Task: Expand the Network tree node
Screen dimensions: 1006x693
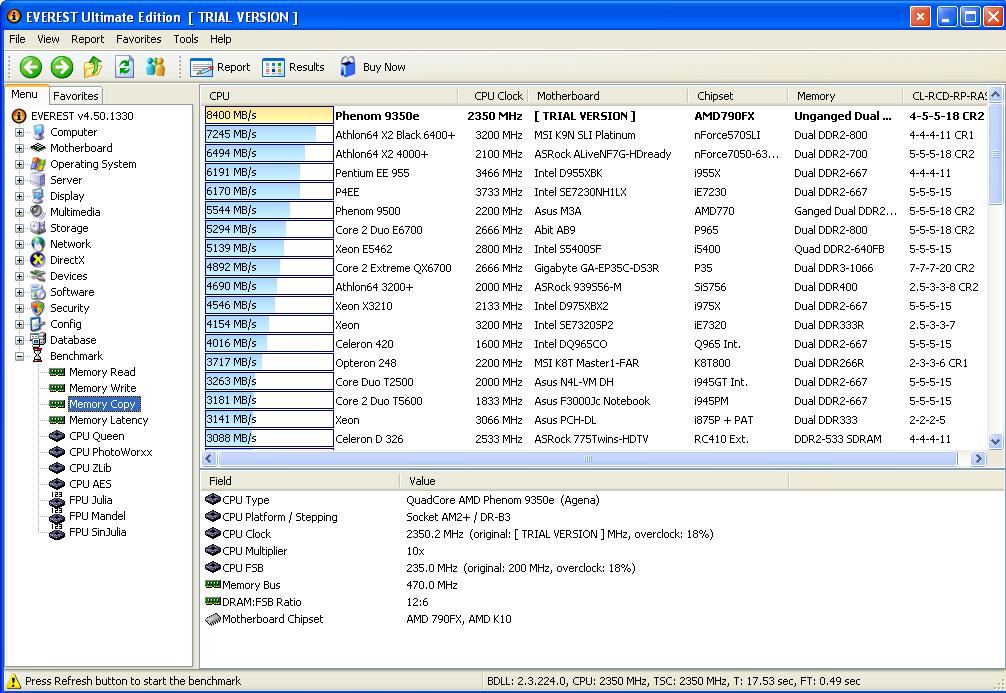Action: point(19,244)
